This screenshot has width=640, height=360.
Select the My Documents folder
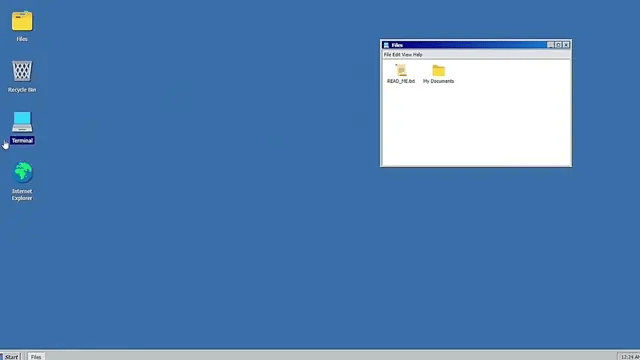point(438,74)
